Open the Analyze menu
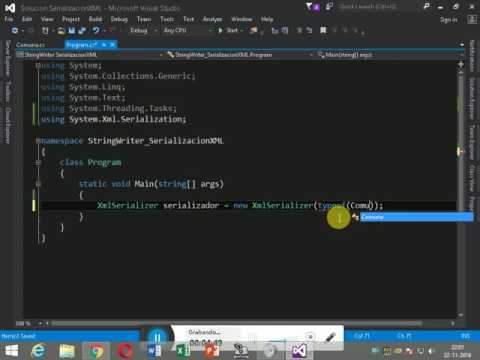The image size is (480, 360). coord(212,19)
